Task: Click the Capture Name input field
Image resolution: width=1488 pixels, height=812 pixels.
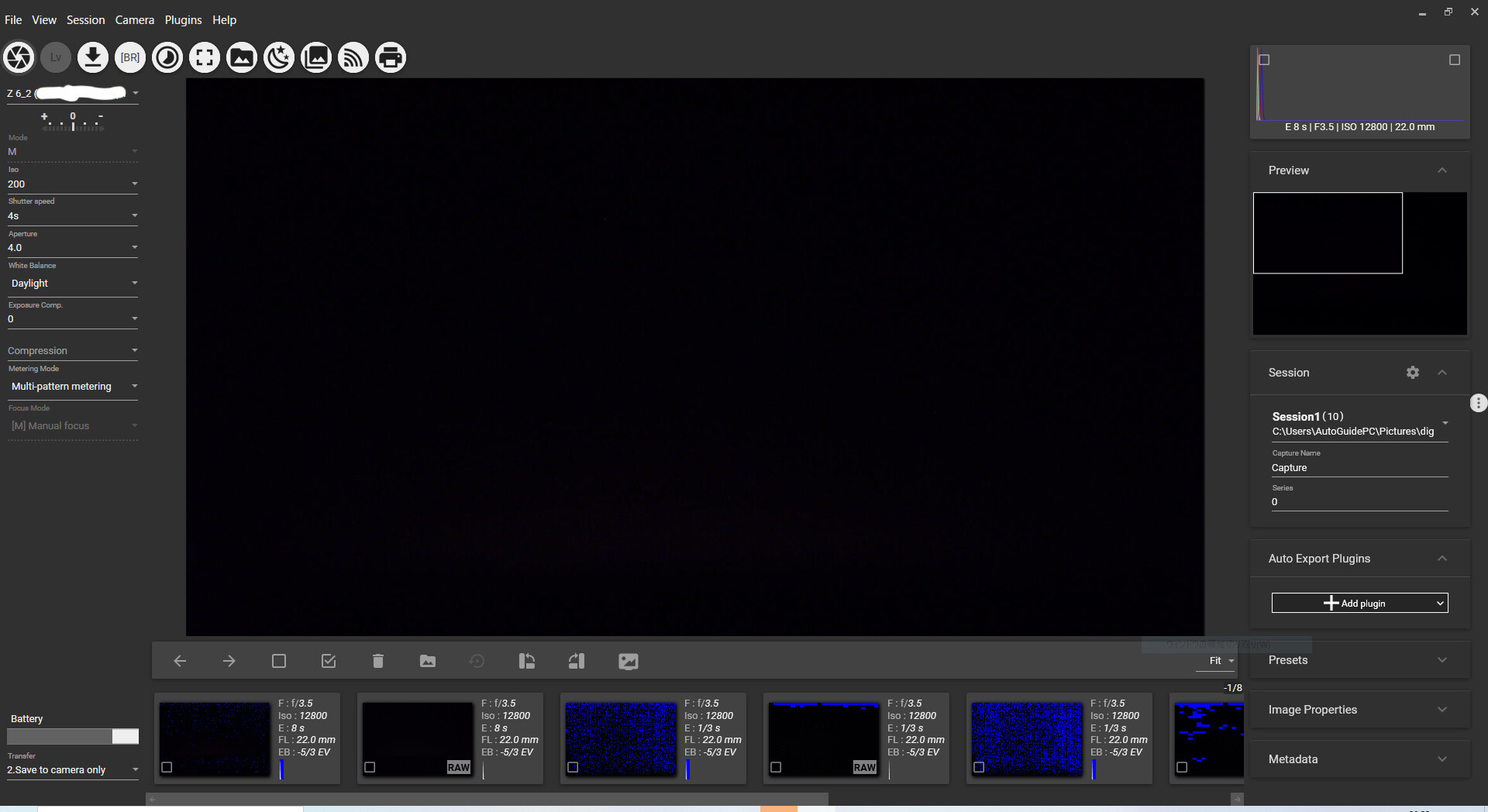Action: point(1359,468)
